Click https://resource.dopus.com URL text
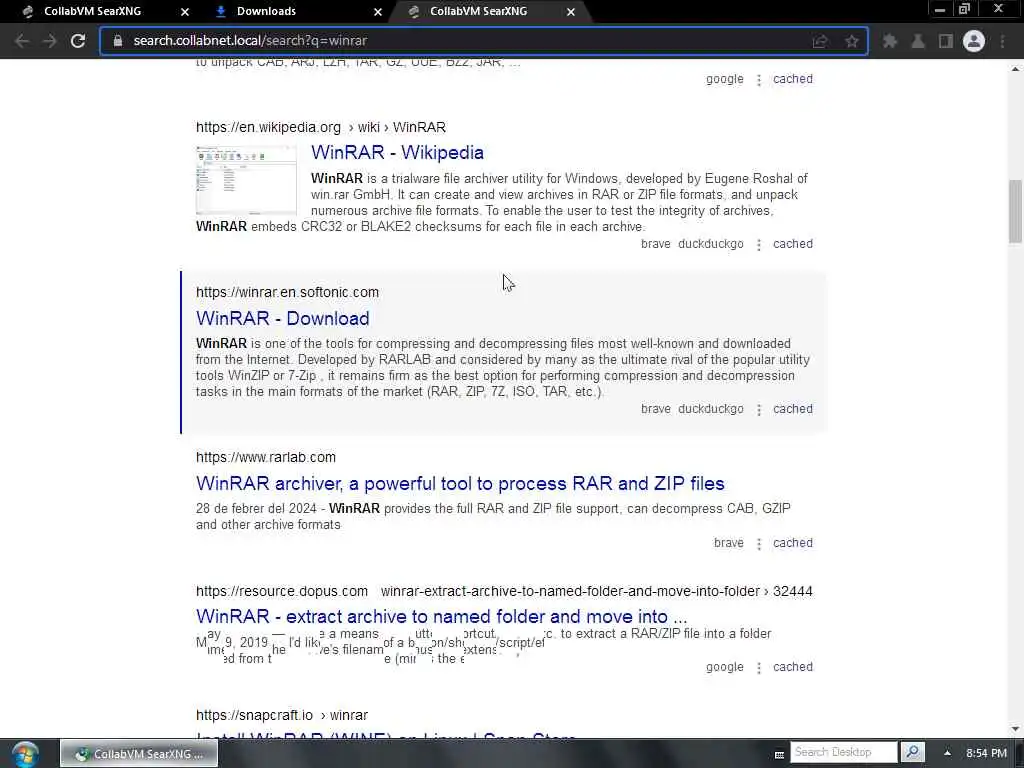This screenshot has height=768, width=1024. 281,591
